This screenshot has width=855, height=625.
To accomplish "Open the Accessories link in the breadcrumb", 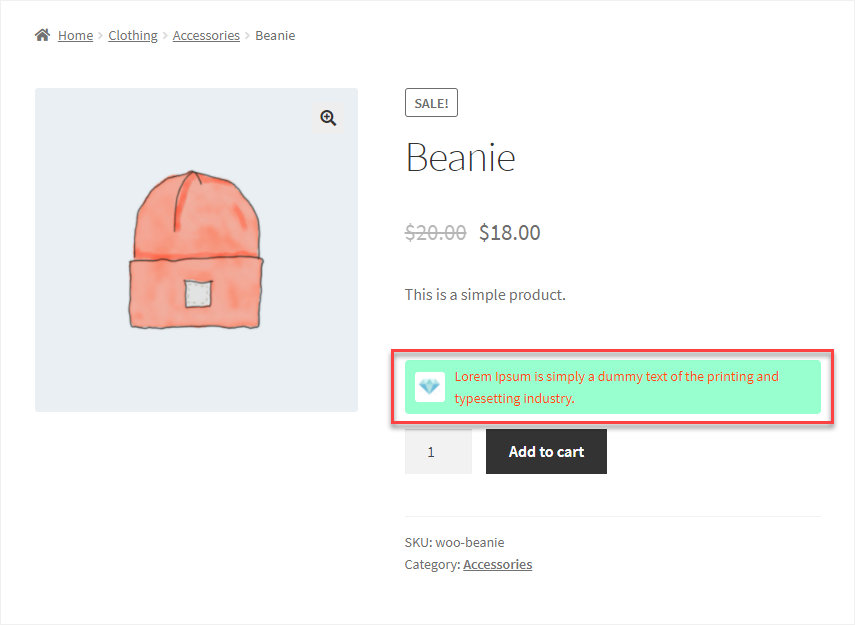I will tap(206, 35).
